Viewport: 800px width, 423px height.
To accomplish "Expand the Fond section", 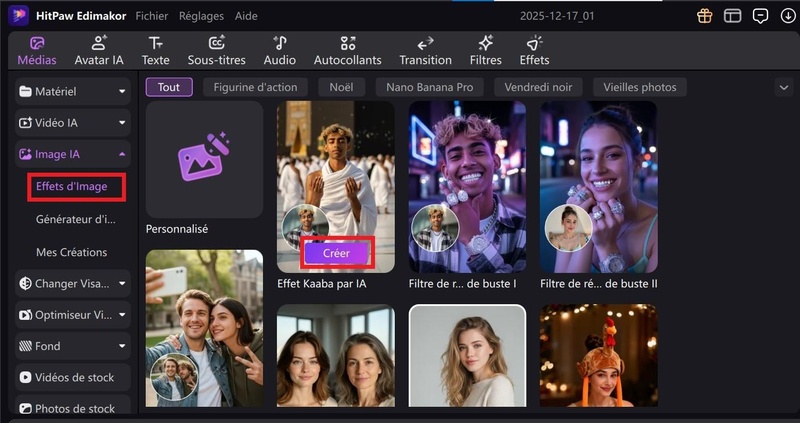I will tap(72, 346).
